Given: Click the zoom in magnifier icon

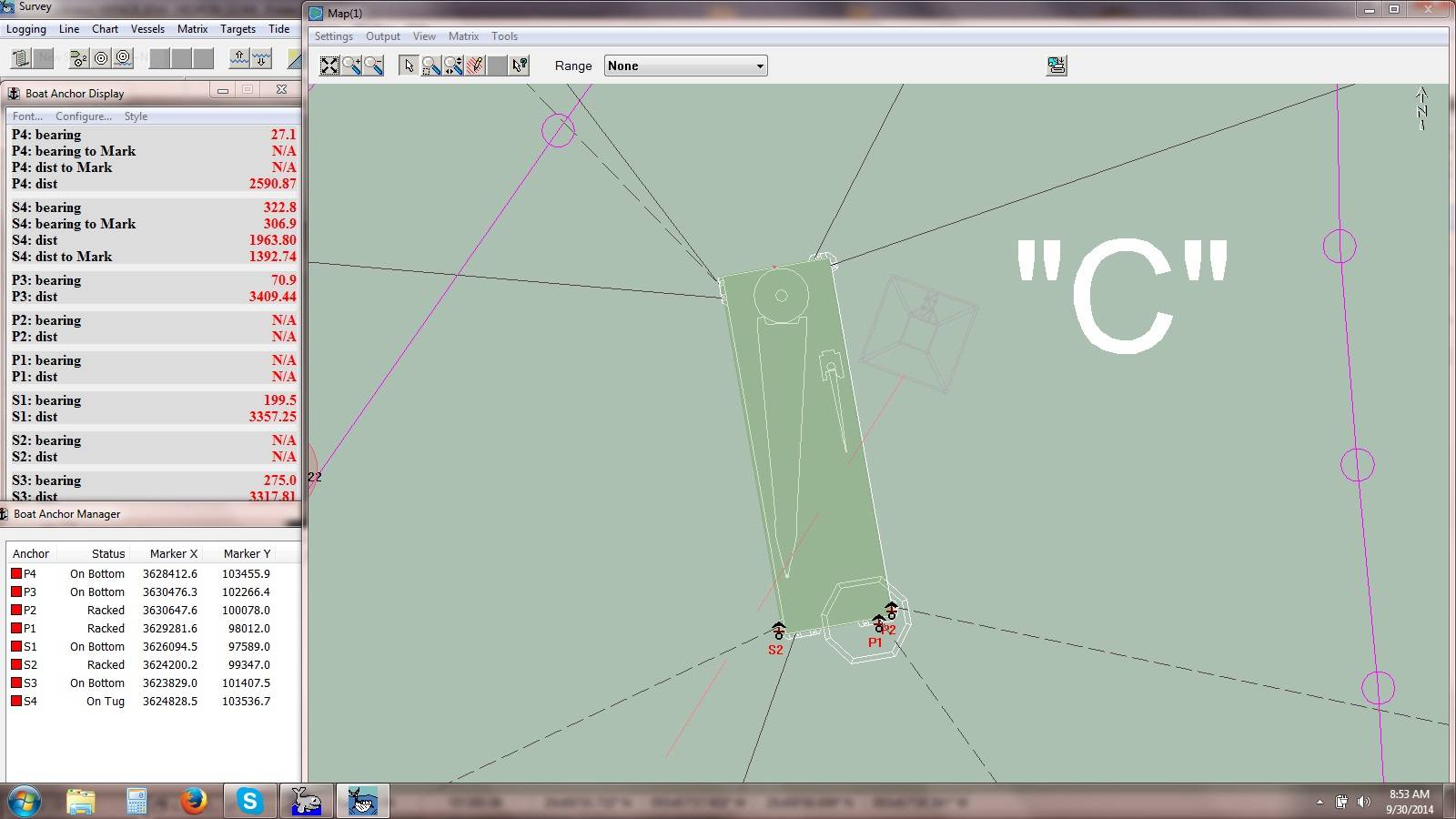Looking at the screenshot, I should 351,66.
